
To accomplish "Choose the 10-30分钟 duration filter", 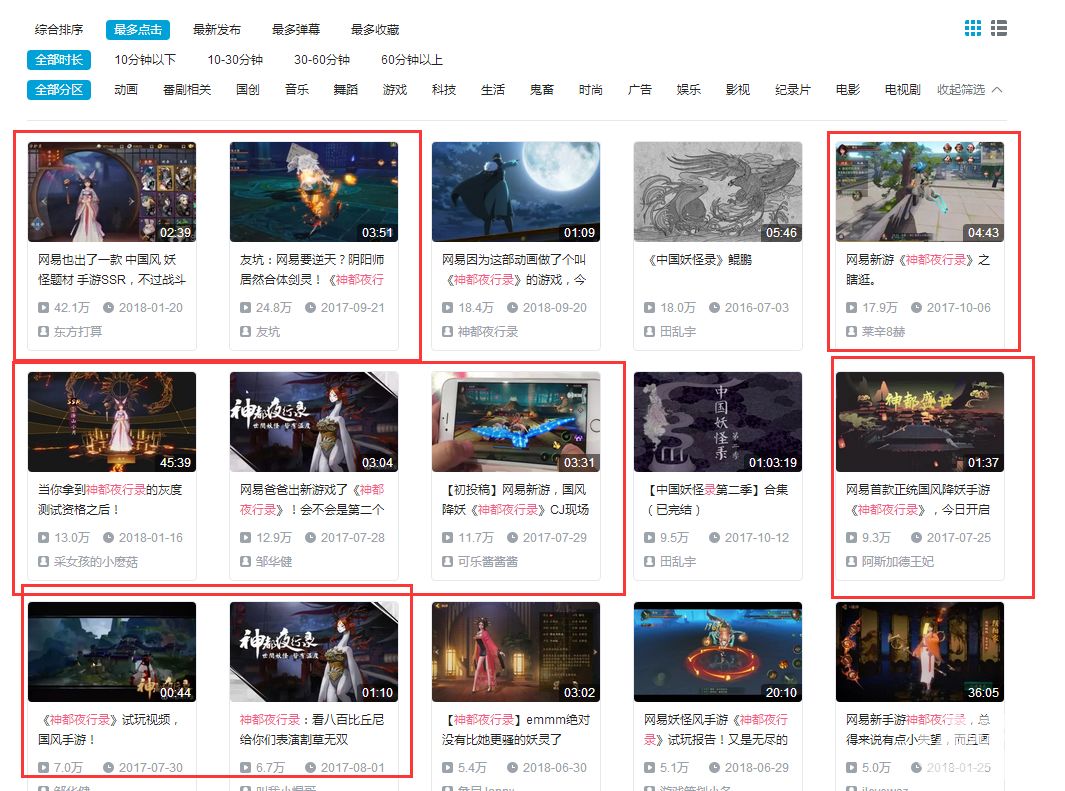I will click(x=235, y=60).
